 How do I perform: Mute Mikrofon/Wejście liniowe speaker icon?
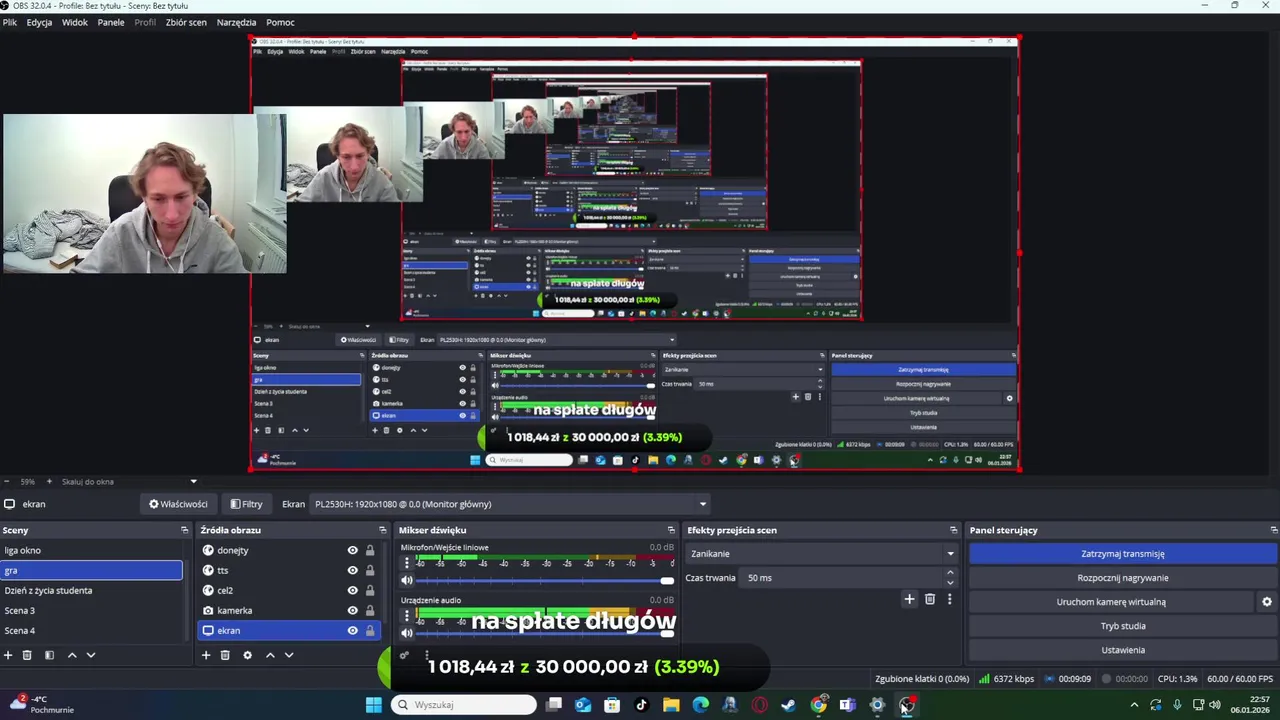[x=407, y=581]
